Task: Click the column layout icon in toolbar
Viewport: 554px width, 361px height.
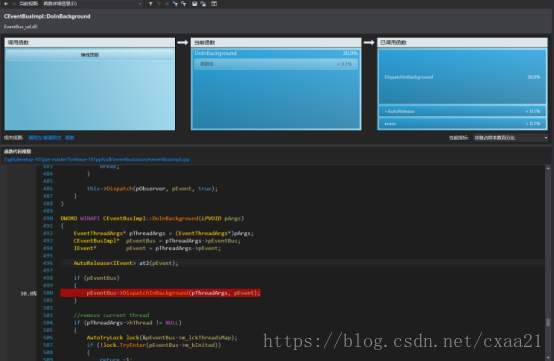Action: (214, 4)
